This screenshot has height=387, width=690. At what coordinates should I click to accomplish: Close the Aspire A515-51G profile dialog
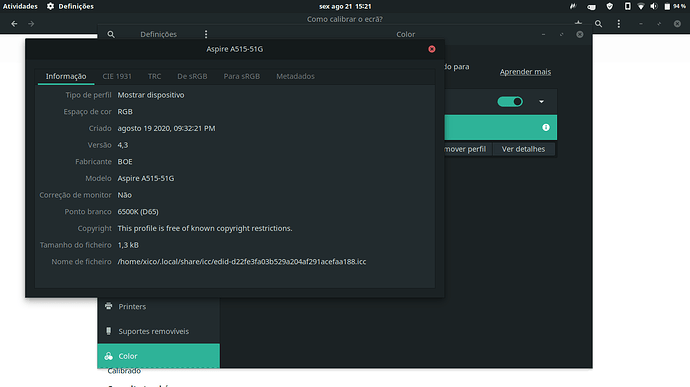(432, 49)
